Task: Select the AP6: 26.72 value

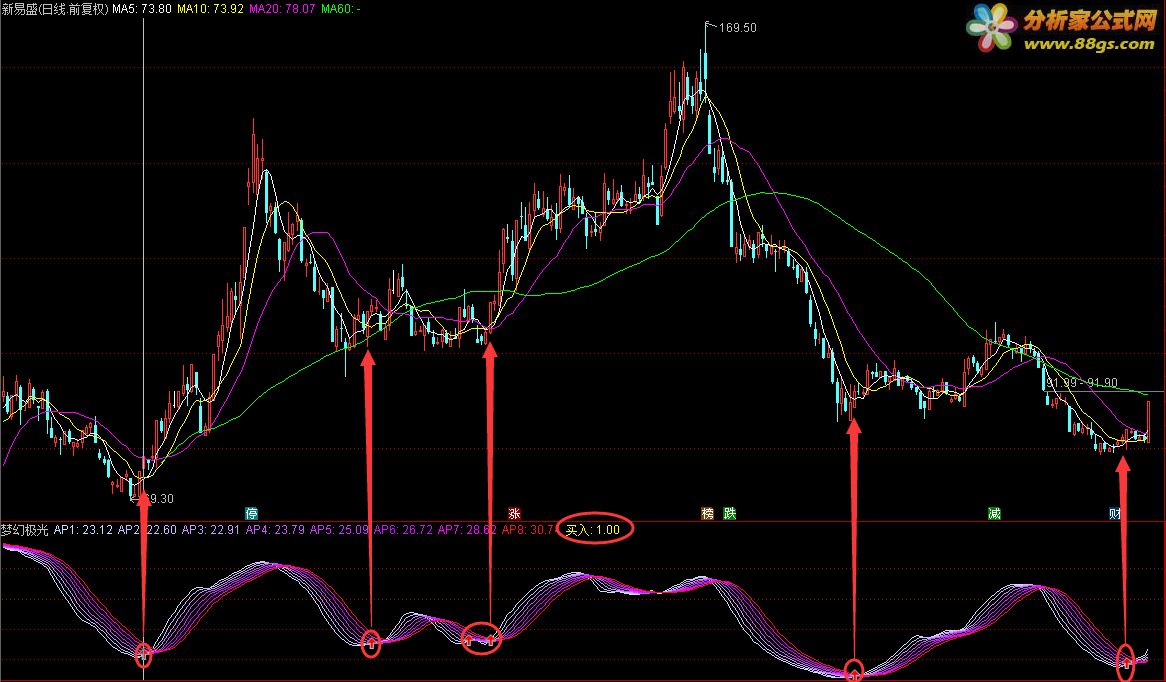Action: pos(403,530)
